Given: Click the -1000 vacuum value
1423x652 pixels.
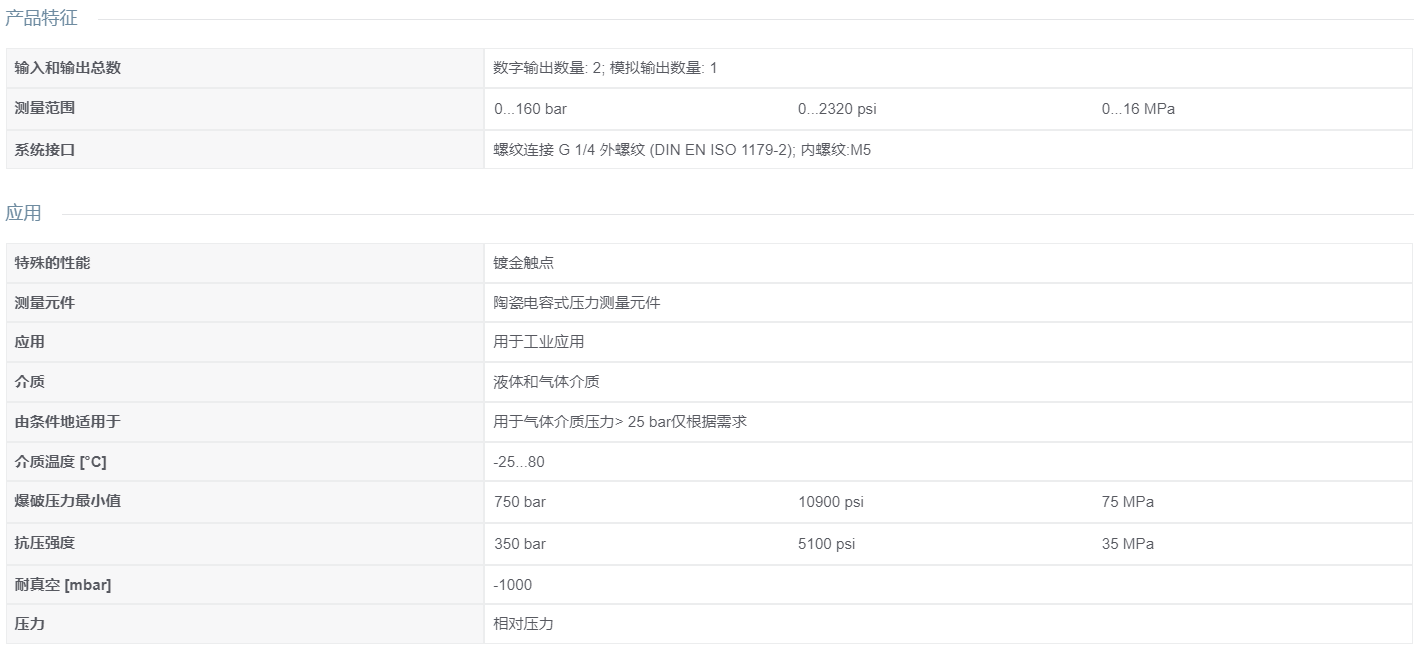Looking at the screenshot, I should coord(513,585).
